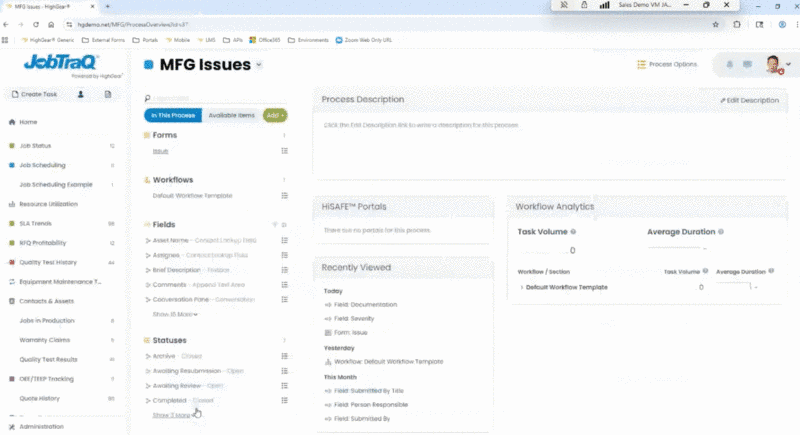800x435 pixels.
Task: Bookmark this page with the star icon
Action: pos(716,23)
